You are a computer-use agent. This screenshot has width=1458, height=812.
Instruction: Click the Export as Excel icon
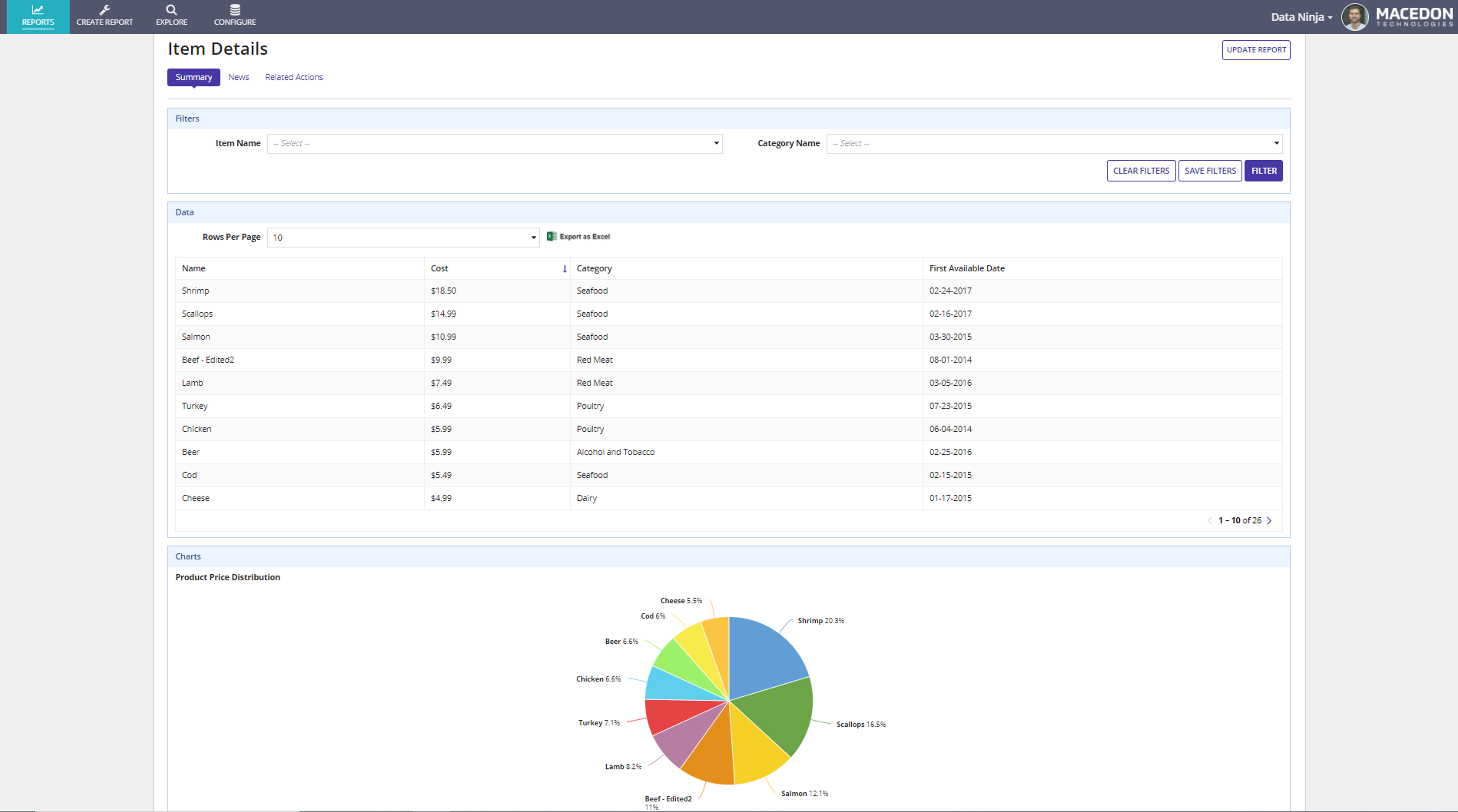pos(551,237)
